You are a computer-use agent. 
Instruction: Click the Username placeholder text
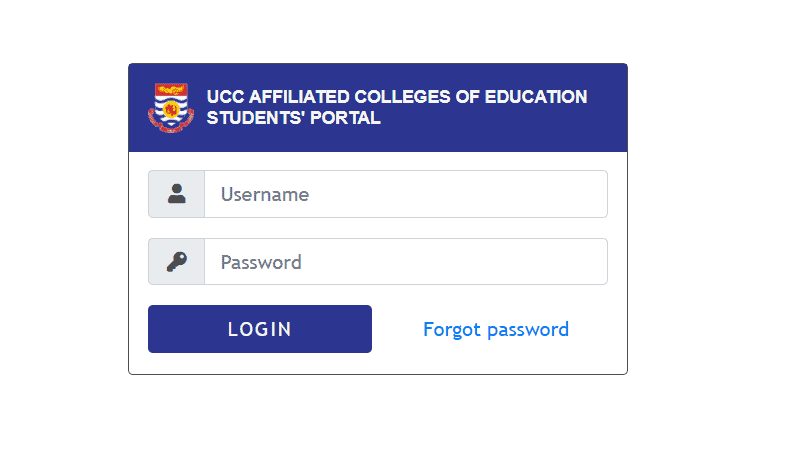point(265,194)
